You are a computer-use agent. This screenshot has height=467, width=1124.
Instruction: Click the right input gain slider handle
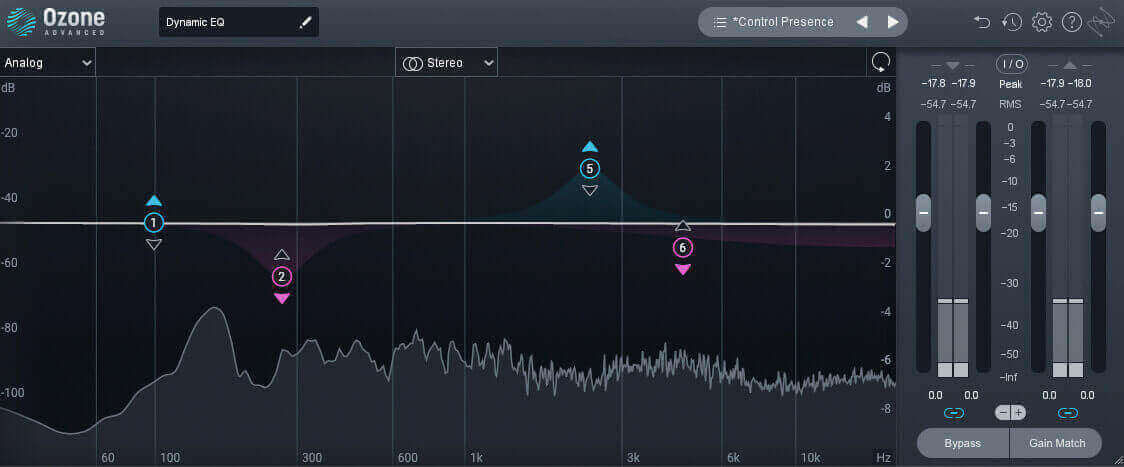click(x=984, y=212)
